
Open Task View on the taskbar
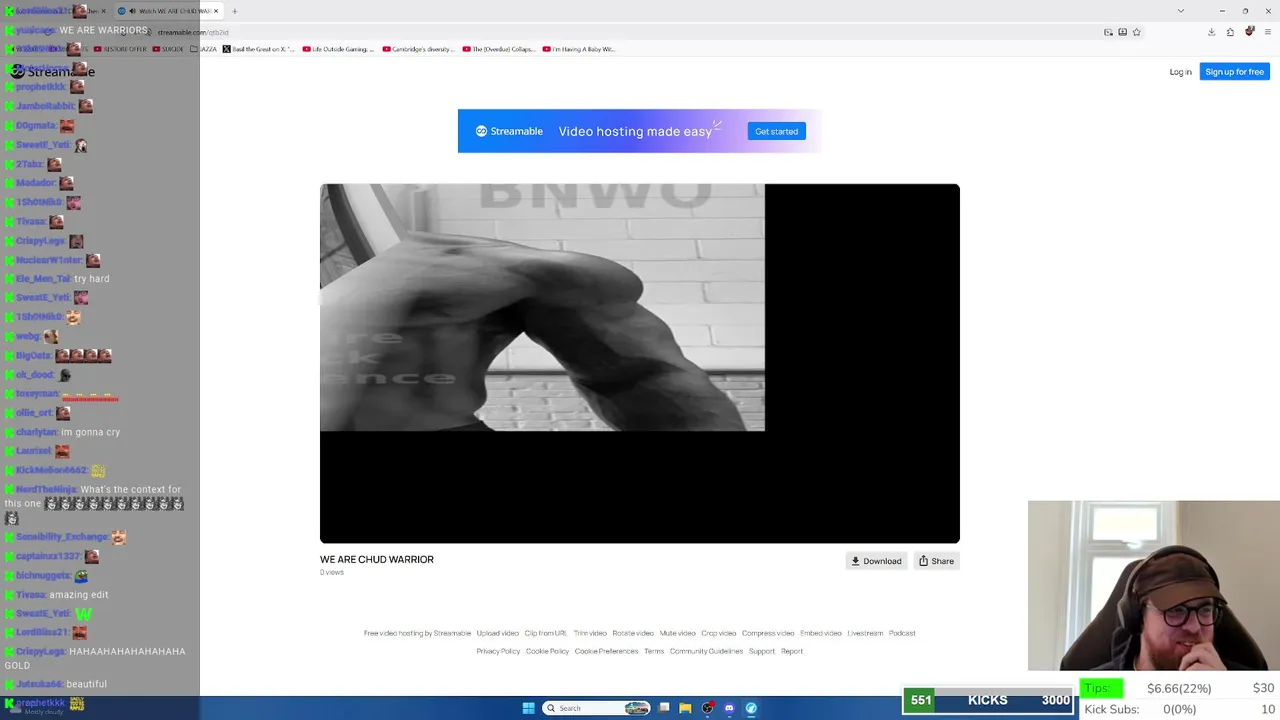tap(664, 708)
